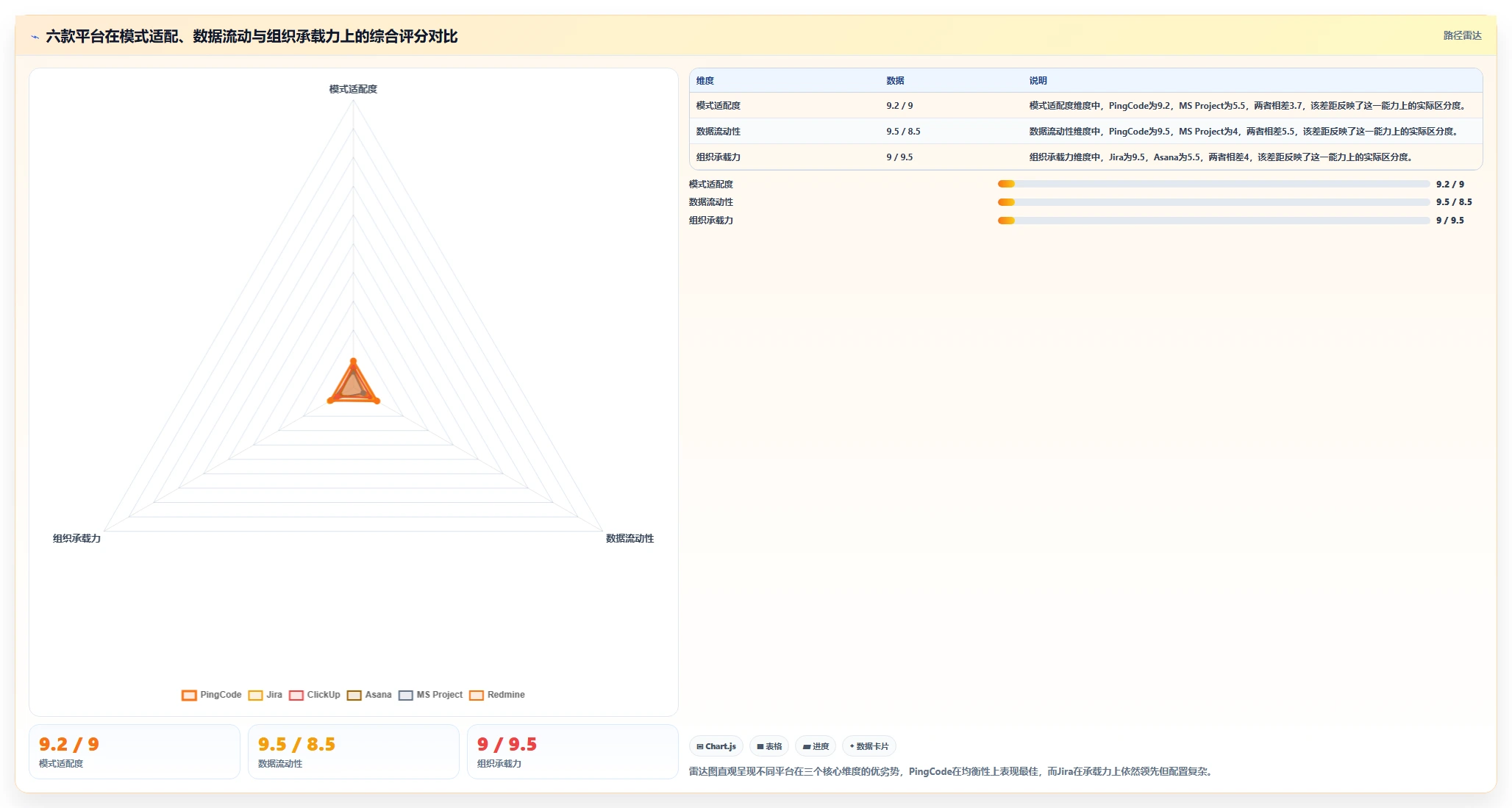Click the 表格 tag chip
Image resolution: width=1512 pixels, height=808 pixels.
tap(769, 746)
